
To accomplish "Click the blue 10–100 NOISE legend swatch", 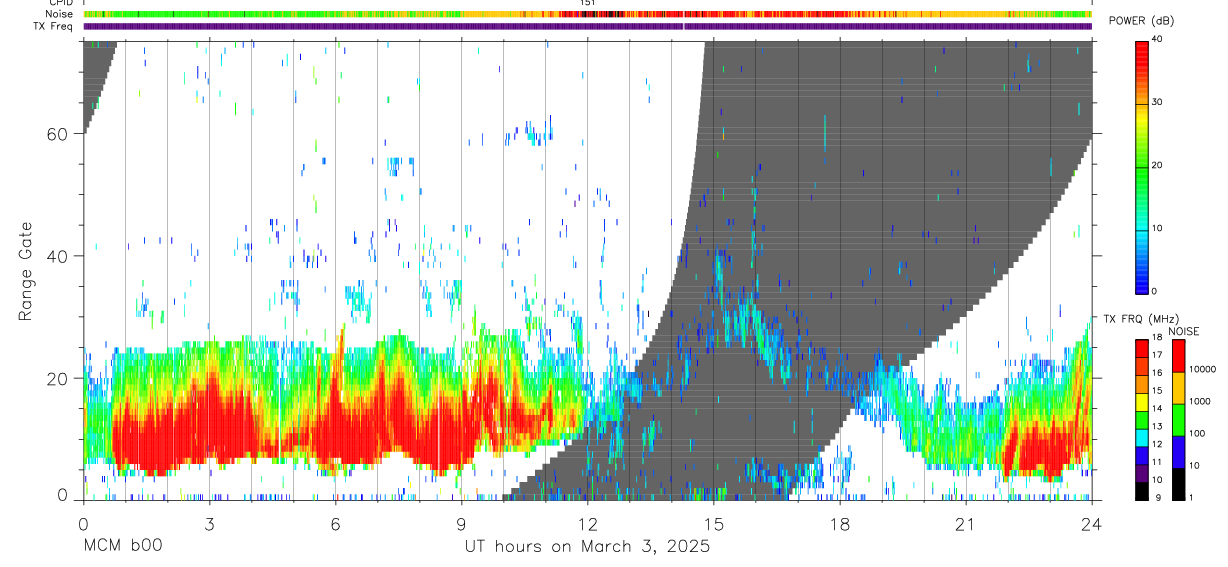I will click(x=1178, y=452).
